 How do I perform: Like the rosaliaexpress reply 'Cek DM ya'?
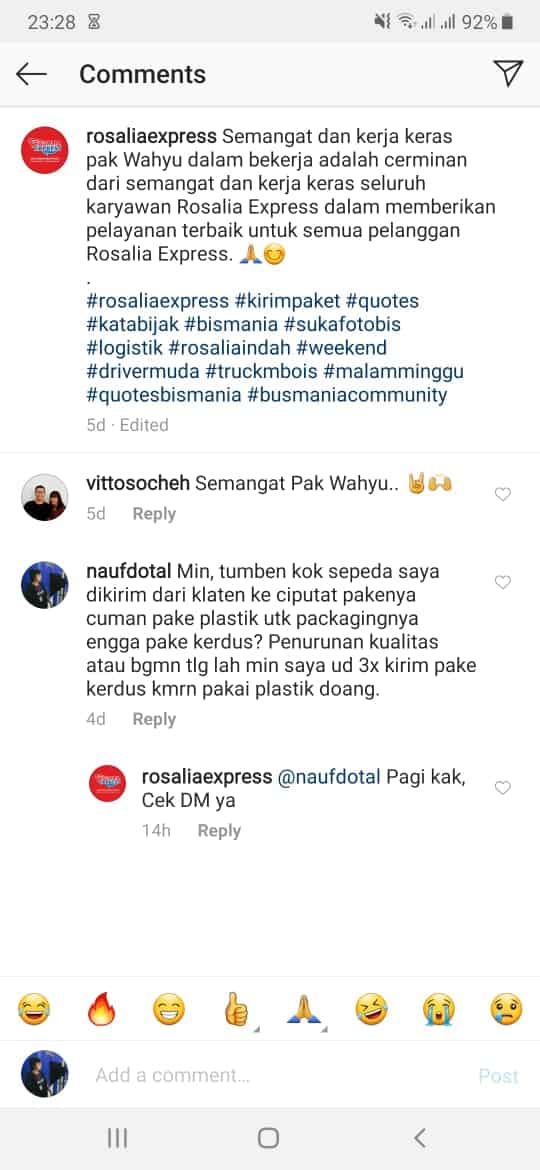click(x=503, y=787)
